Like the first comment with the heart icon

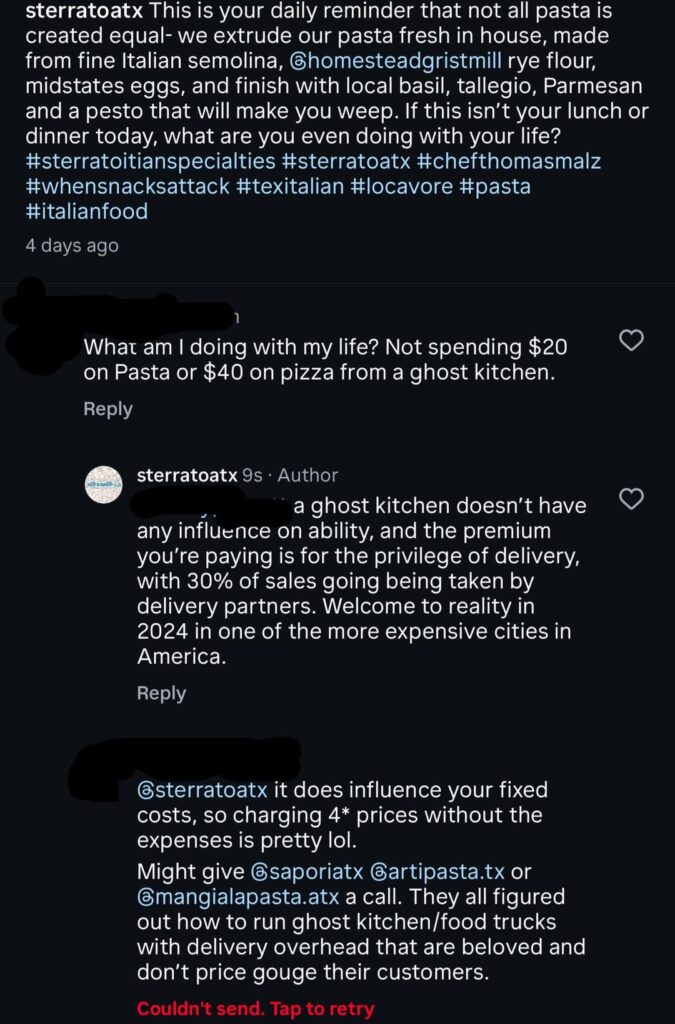pyautogui.click(x=632, y=340)
